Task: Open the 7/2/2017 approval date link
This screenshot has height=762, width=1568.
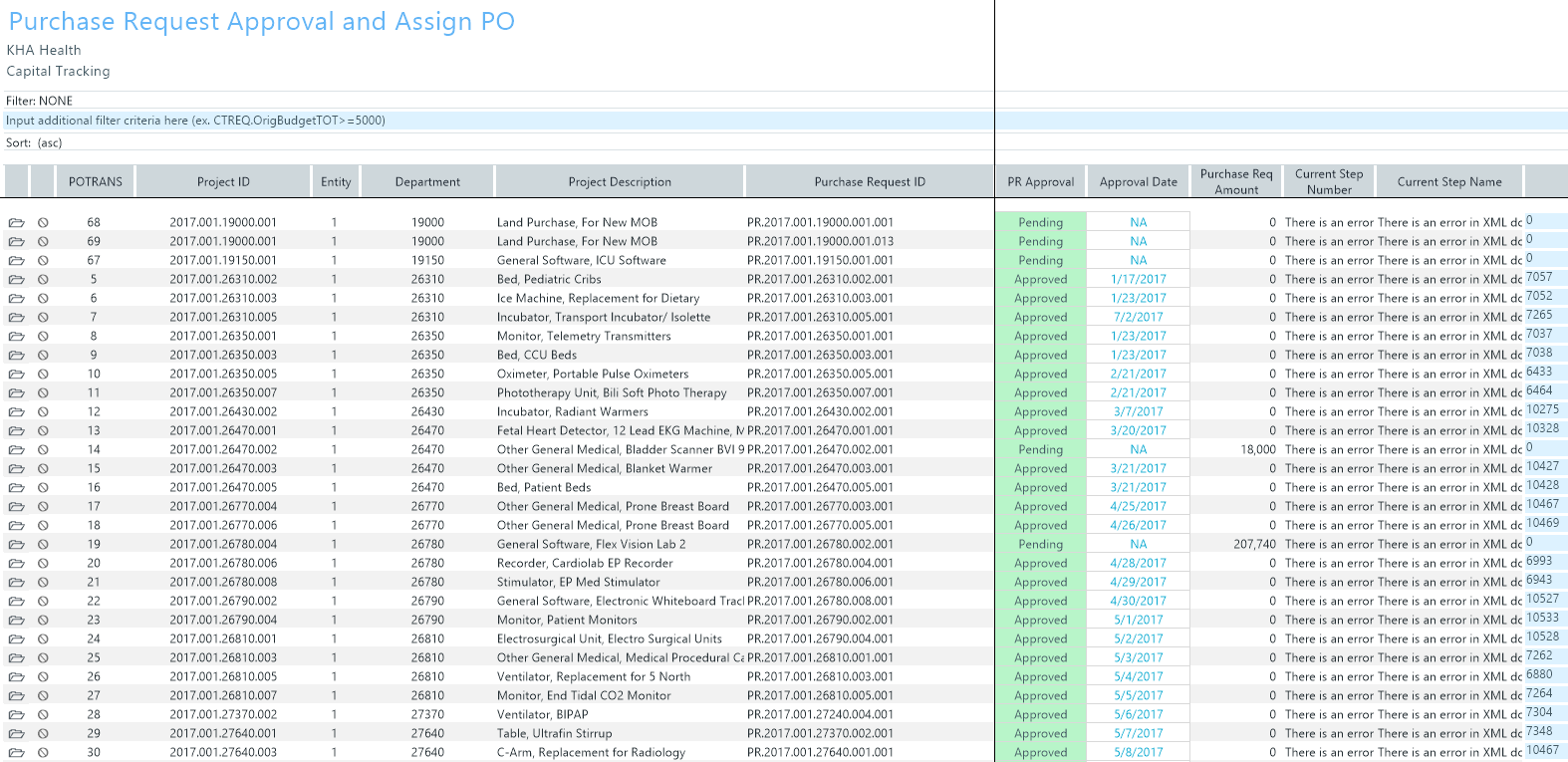Action: click(1138, 318)
